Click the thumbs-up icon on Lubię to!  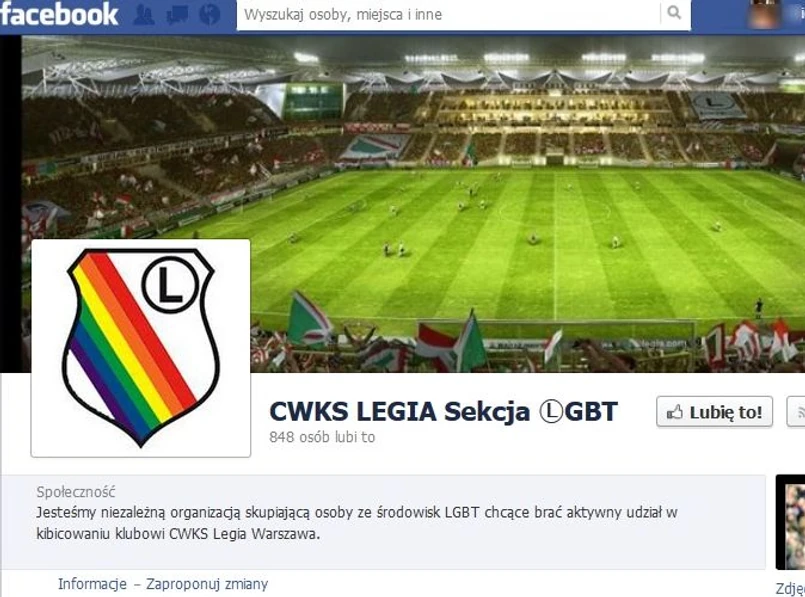click(674, 412)
